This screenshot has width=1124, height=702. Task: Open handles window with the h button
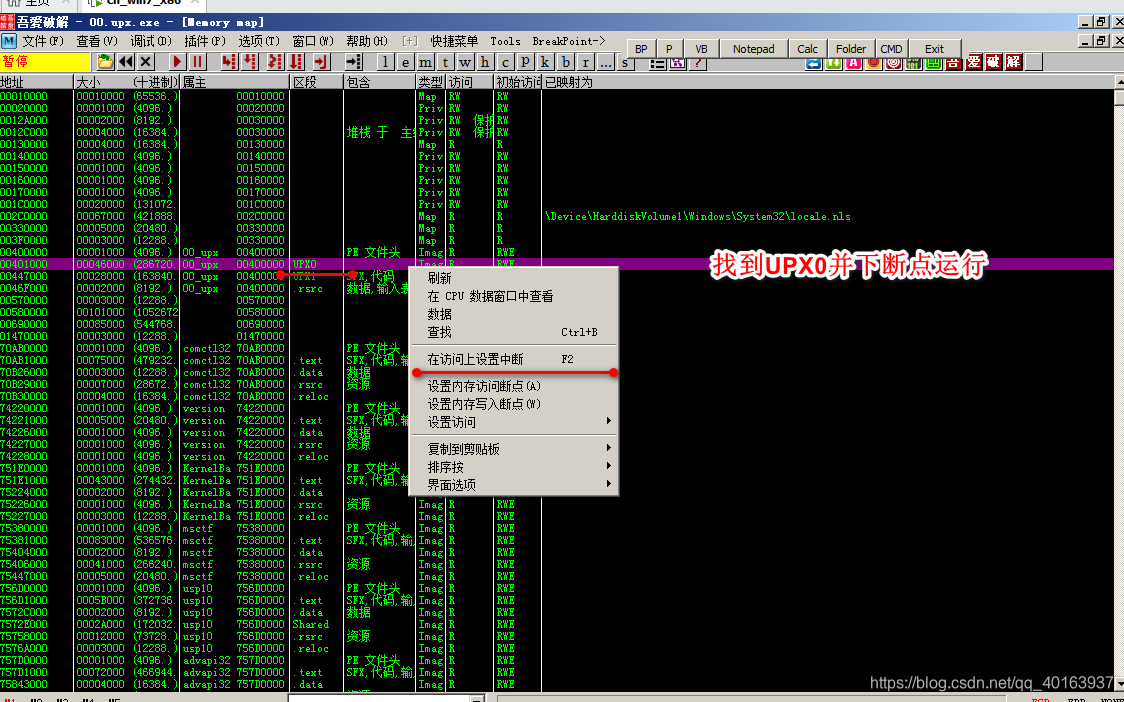point(485,62)
